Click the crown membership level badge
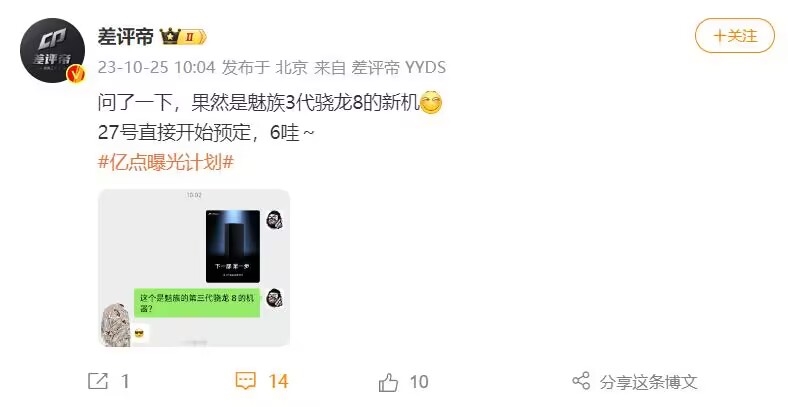 point(183,37)
